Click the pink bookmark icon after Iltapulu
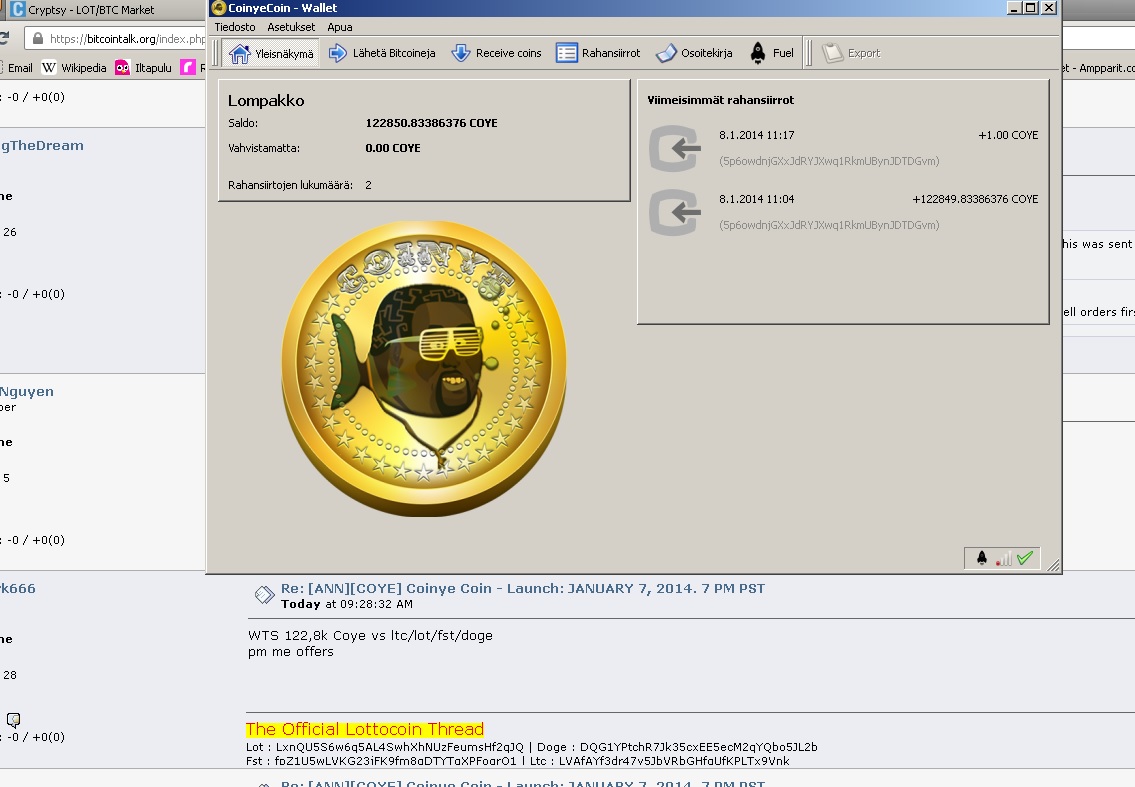 click(188, 67)
